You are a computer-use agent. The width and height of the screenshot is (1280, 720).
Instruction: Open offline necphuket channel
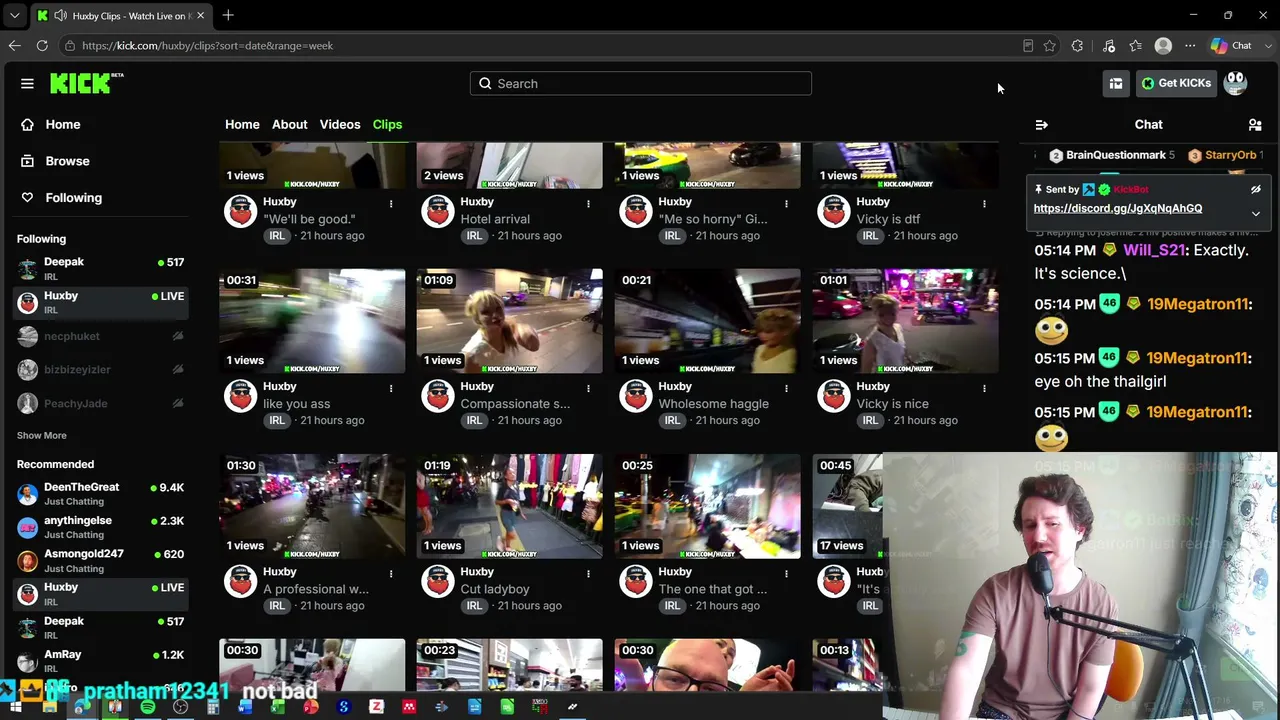[x=100, y=336]
